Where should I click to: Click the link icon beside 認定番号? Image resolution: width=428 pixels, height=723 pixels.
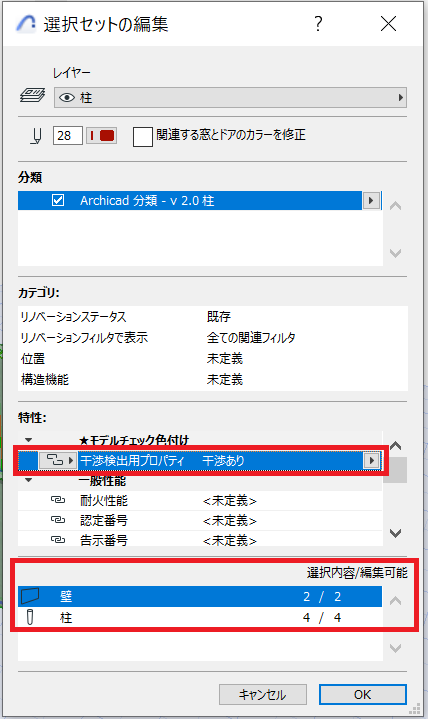point(57,520)
